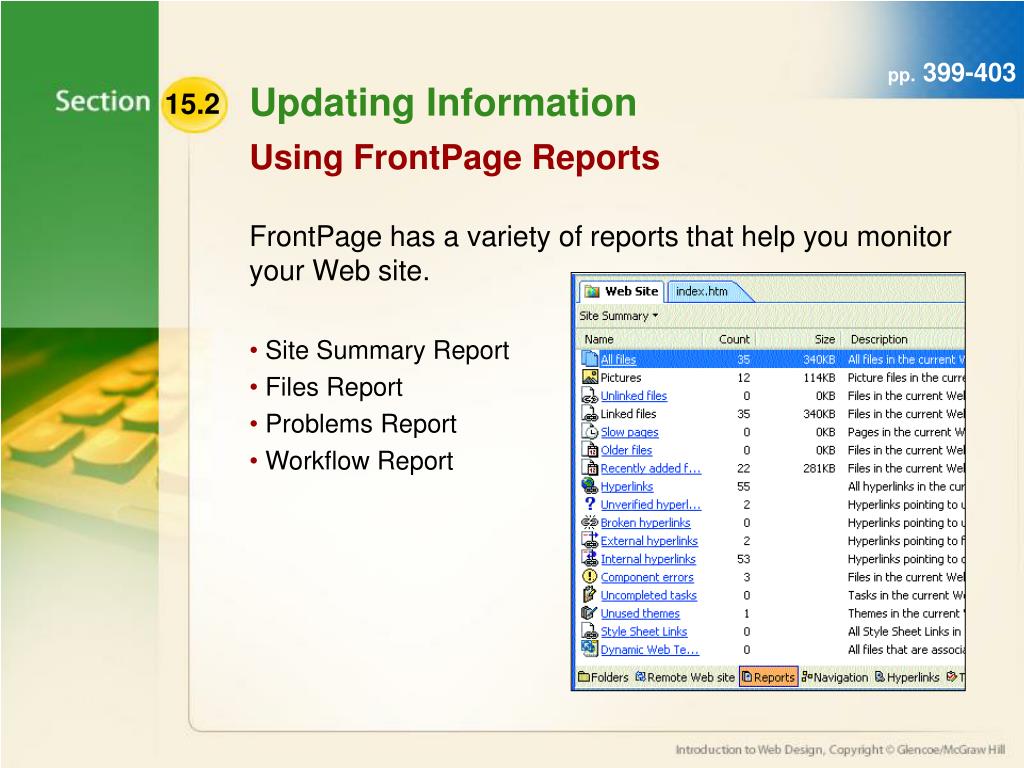Click the count 55 in the Hyperlinks row
Screen dimensions: 1024x768
[x=743, y=487]
